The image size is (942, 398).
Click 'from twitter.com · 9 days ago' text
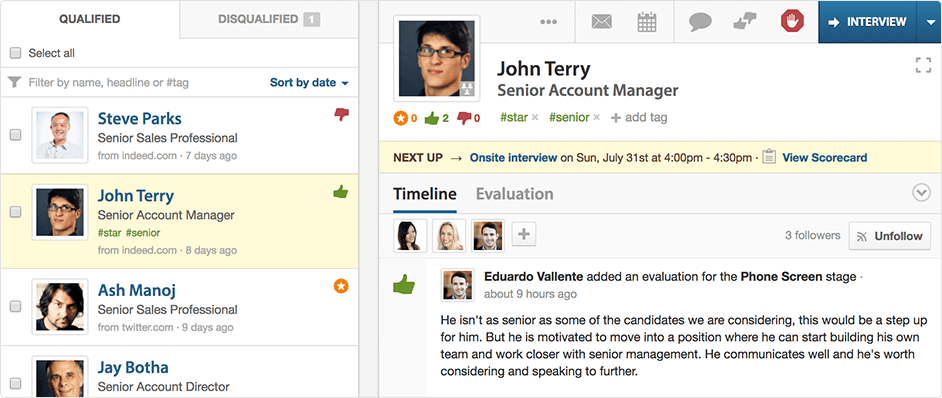(x=165, y=327)
